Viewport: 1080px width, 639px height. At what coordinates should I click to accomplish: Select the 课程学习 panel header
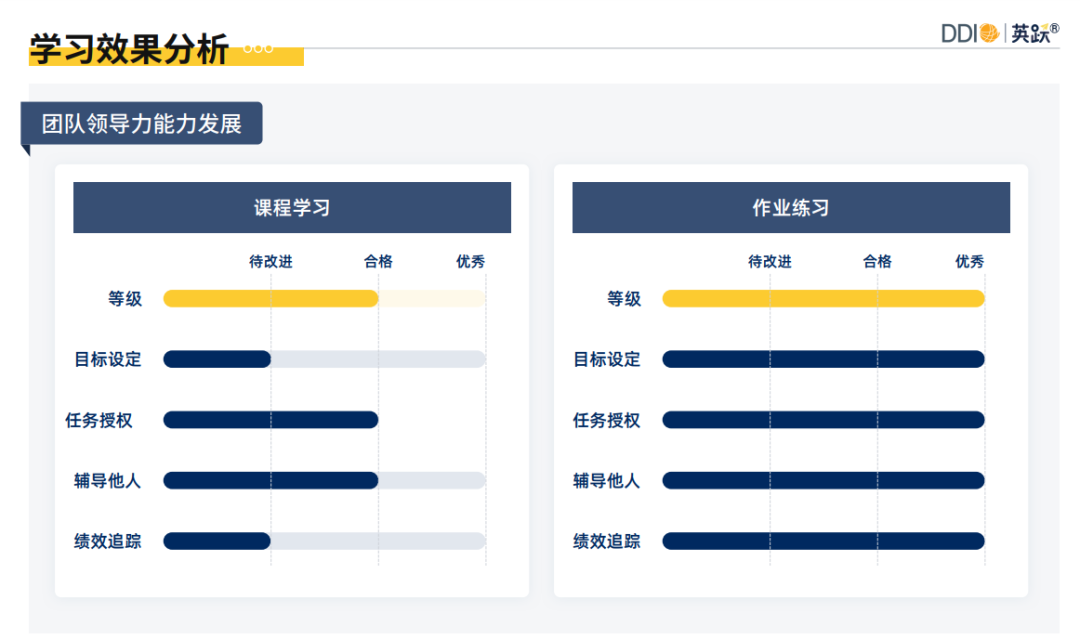tap(292, 207)
